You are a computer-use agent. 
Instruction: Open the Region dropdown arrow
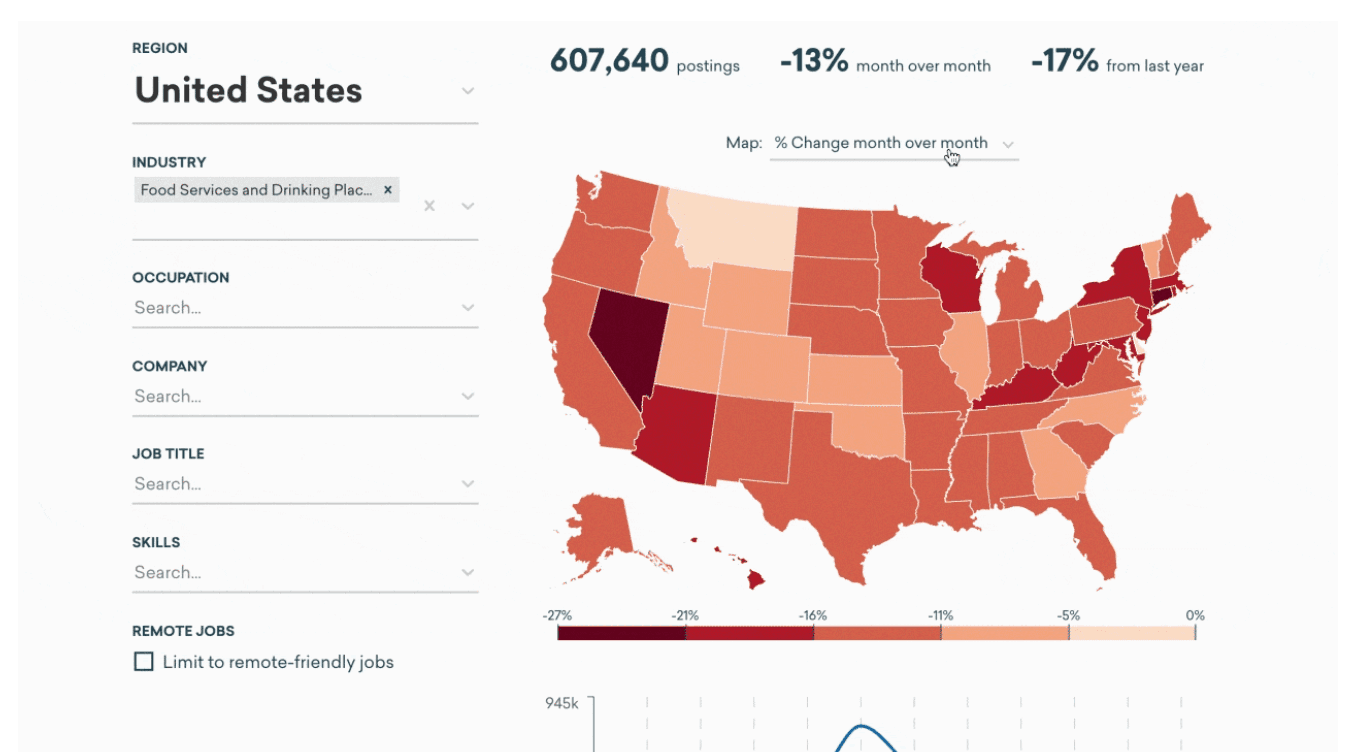pos(467,91)
